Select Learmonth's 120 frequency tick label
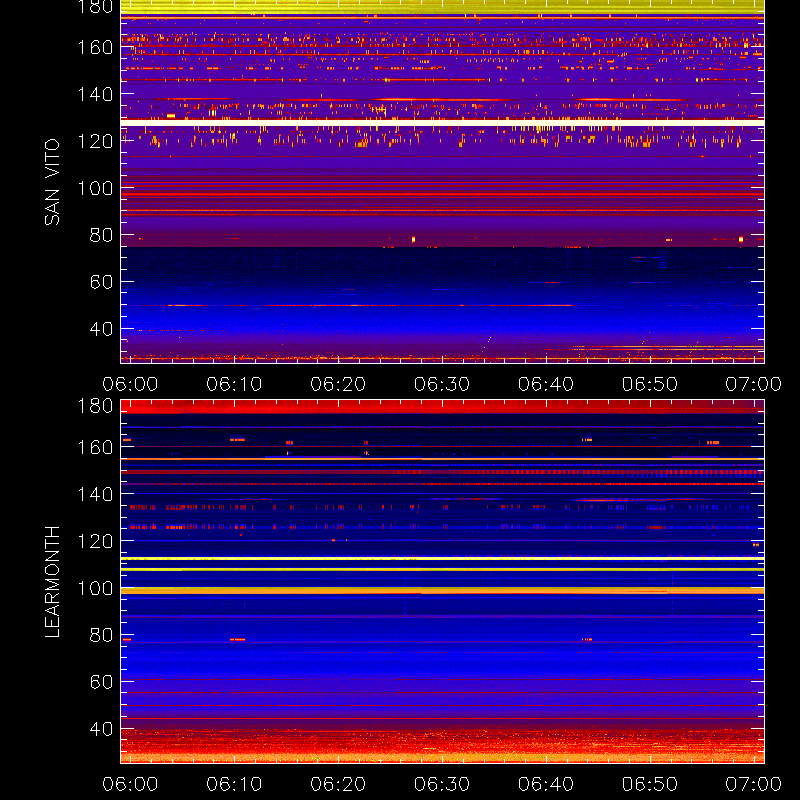The height and width of the screenshot is (800, 800). [x=95, y=541]
